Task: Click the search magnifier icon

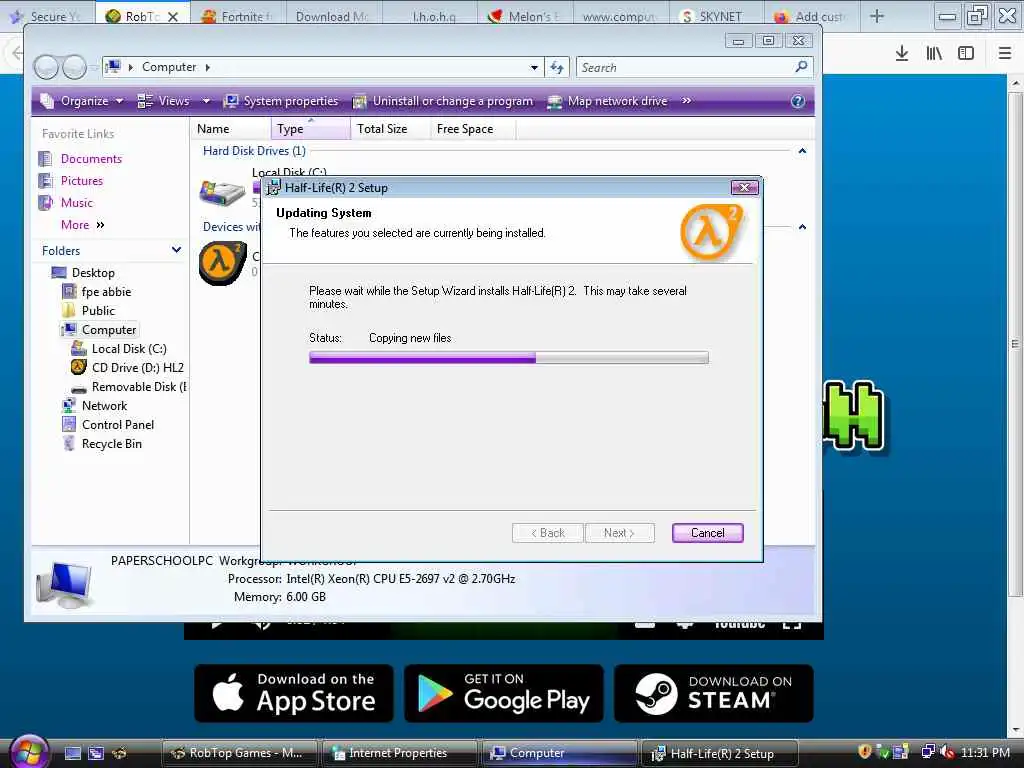Action: click(x=801, y=67)
